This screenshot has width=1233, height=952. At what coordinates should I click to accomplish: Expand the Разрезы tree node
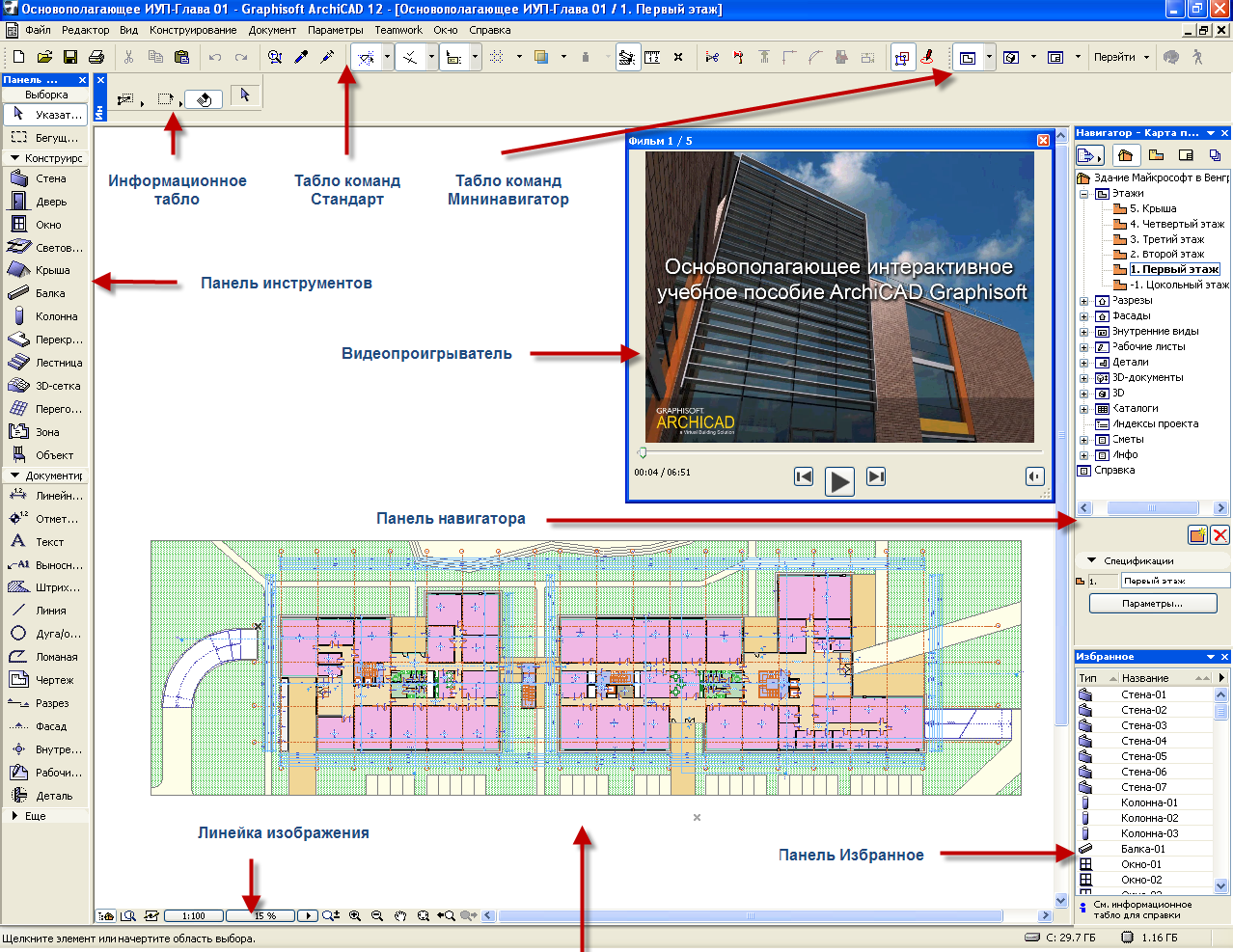click(1084, 301)
